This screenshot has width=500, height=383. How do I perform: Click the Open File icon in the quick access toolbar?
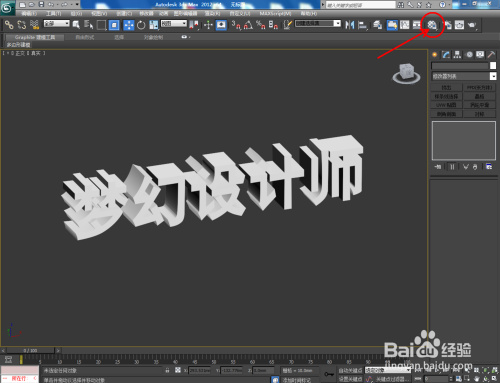(x=32, y=5)
